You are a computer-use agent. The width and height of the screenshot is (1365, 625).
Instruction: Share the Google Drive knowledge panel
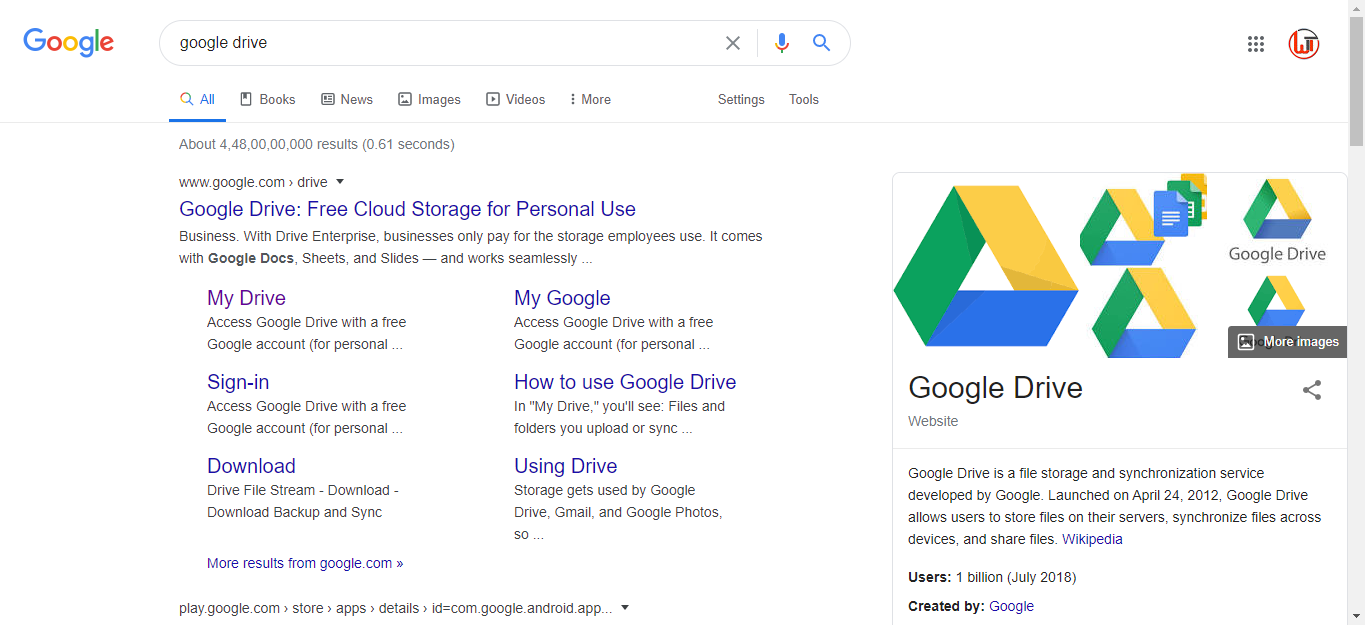pos(1312,390)
